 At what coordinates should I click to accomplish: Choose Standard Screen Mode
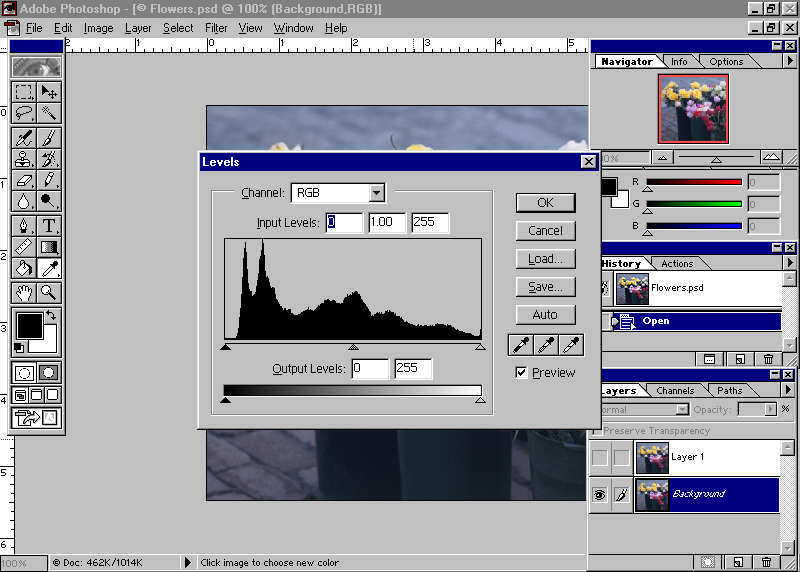pyautogui.click(x=20, y=395)
